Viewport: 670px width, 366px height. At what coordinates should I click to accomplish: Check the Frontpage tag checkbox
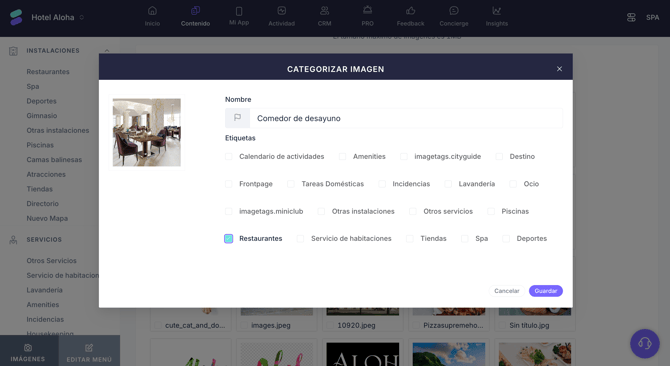229,184
